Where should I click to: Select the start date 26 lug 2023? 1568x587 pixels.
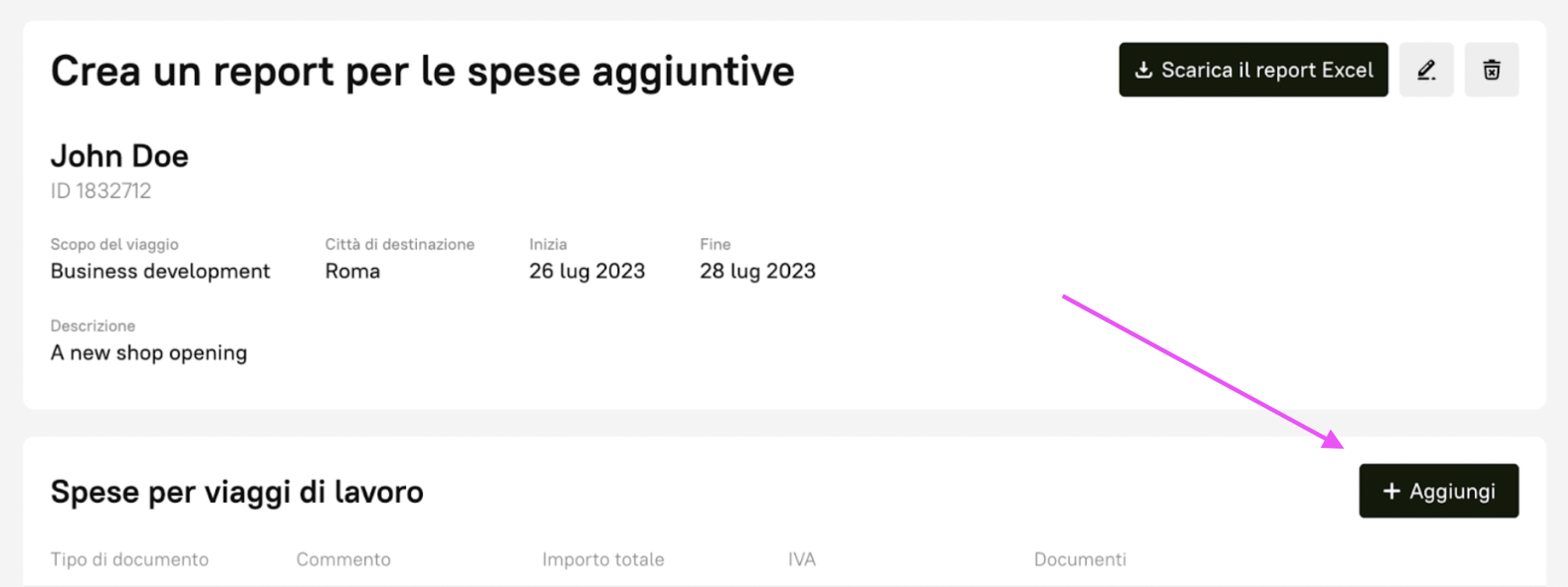(x=587, y=271)
